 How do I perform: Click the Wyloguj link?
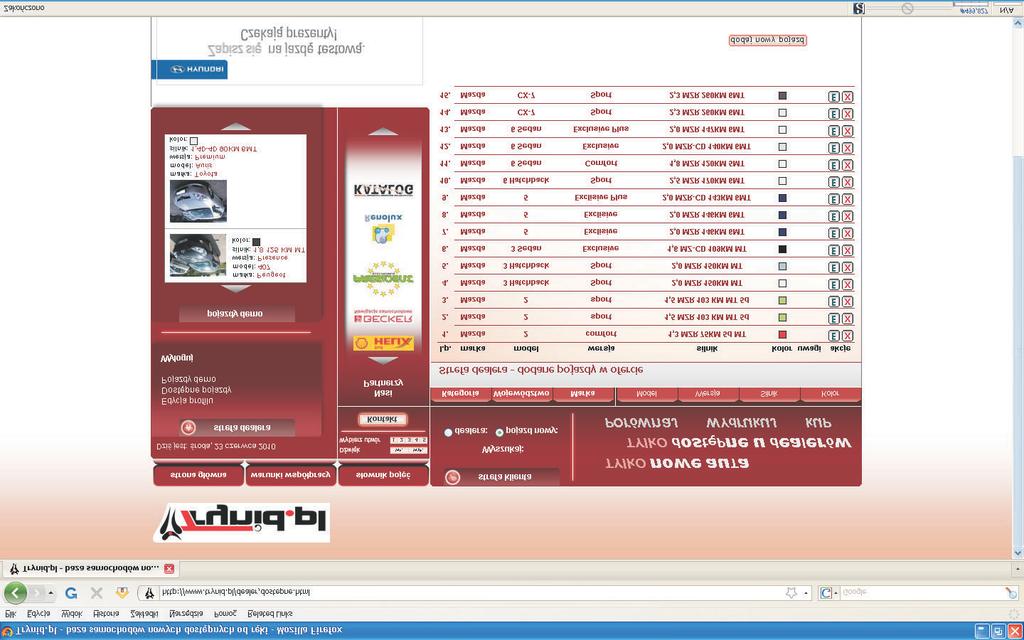point(176,359)
